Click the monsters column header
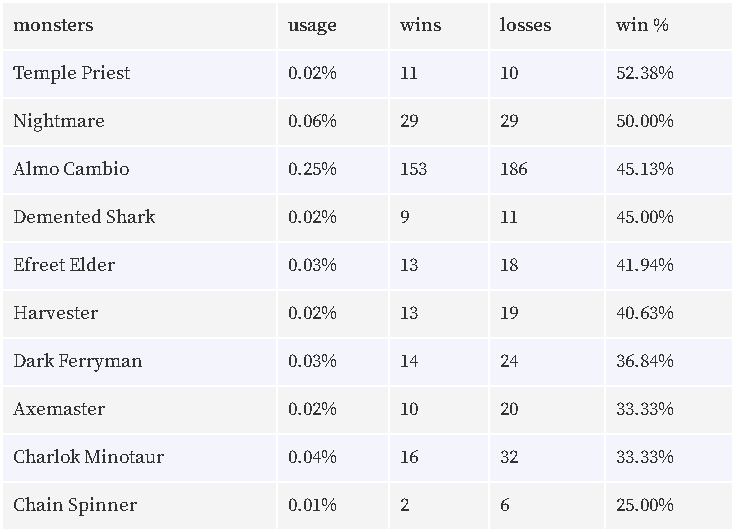Viewport: 736px width, 532px height. pos(53,25)
